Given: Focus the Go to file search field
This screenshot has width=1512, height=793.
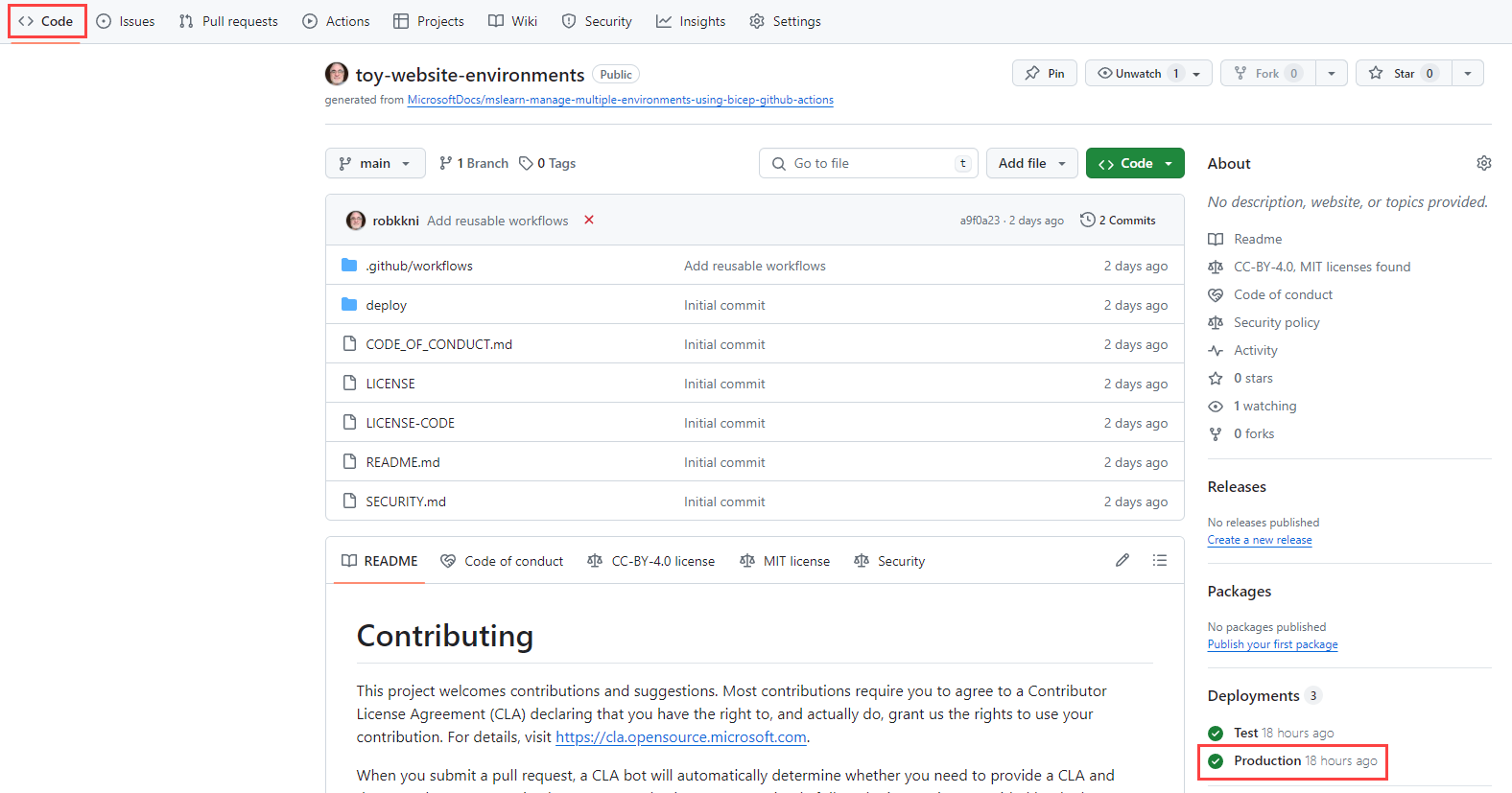Looking at the screenshot, I should coord(868,163).
